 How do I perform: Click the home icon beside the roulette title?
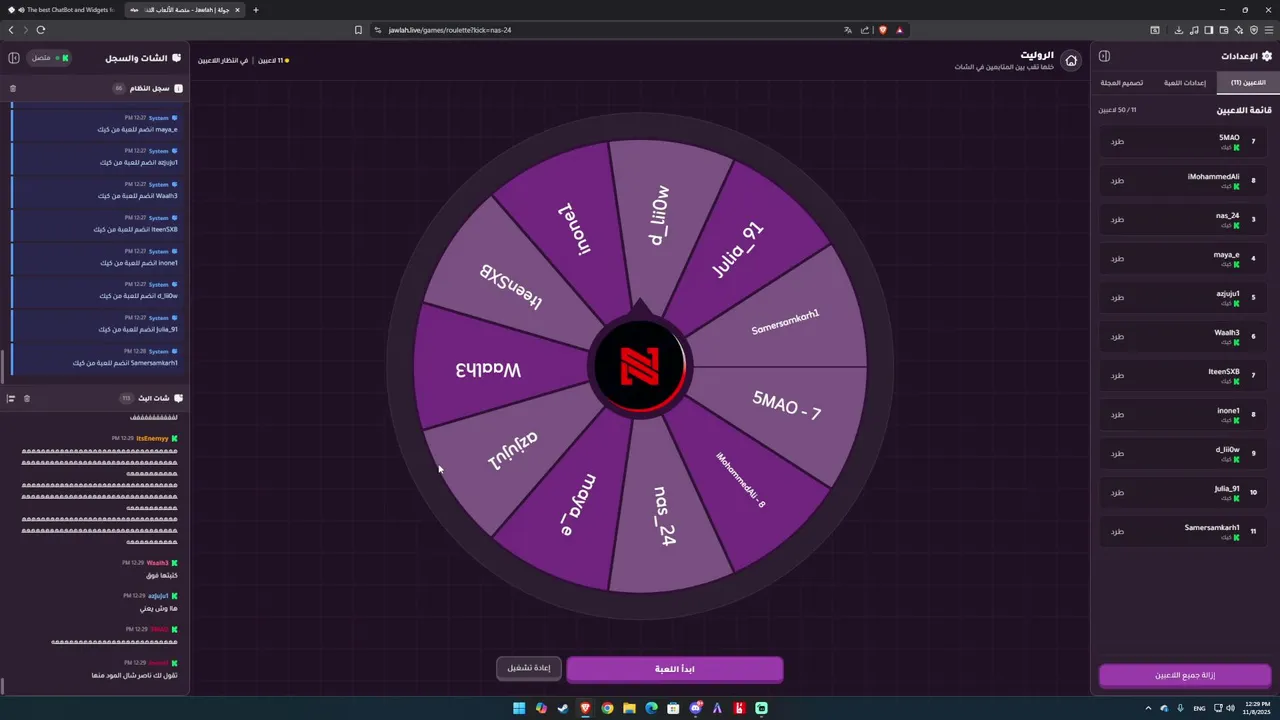pyautogui.click(x=1071, y=61)
